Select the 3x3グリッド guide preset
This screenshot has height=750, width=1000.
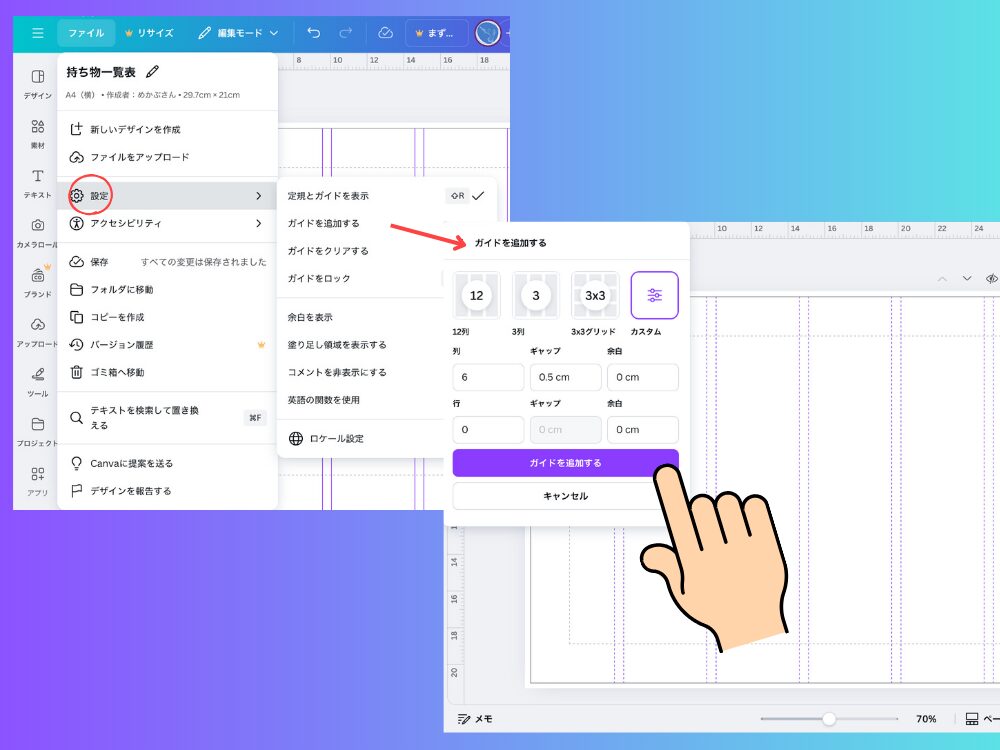[595, 296]
